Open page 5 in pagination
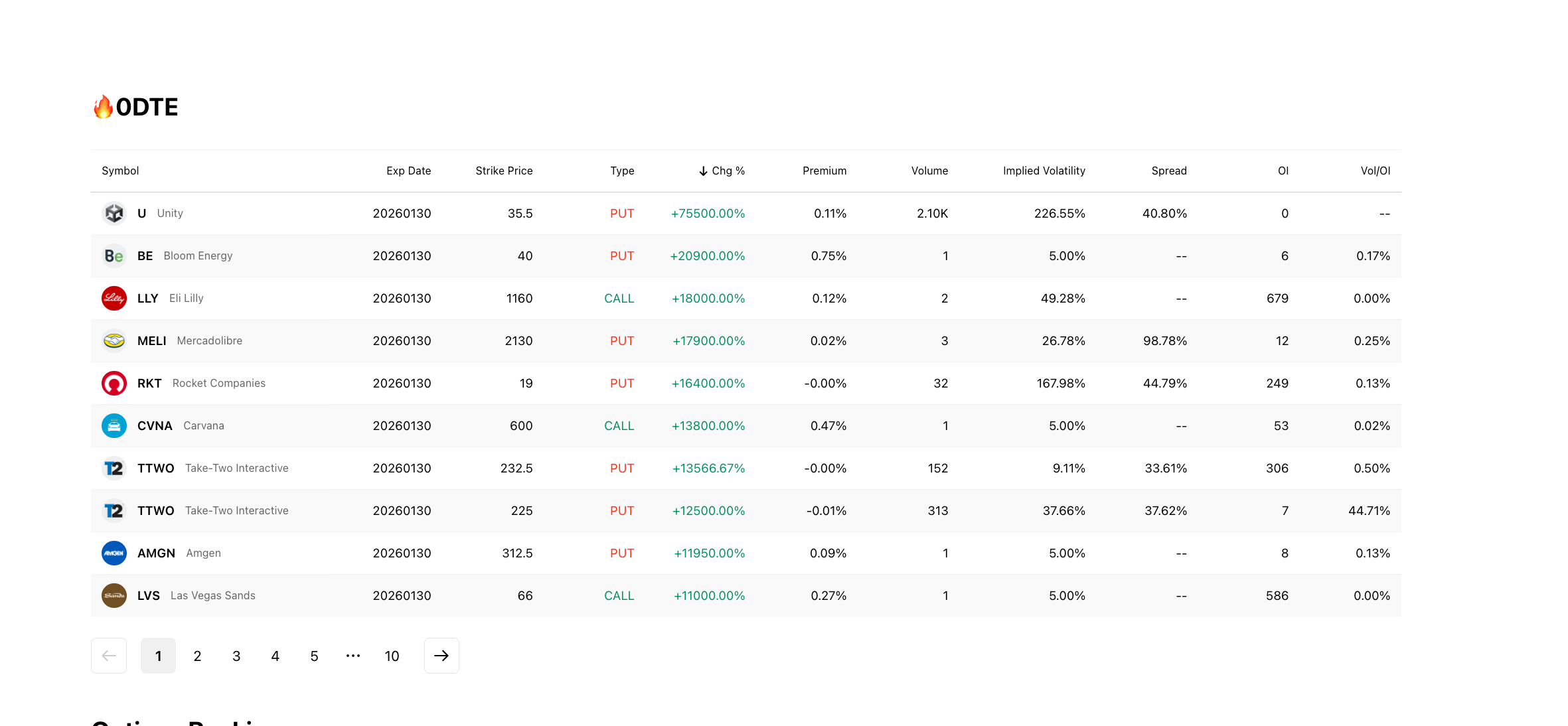 (314, 656)
